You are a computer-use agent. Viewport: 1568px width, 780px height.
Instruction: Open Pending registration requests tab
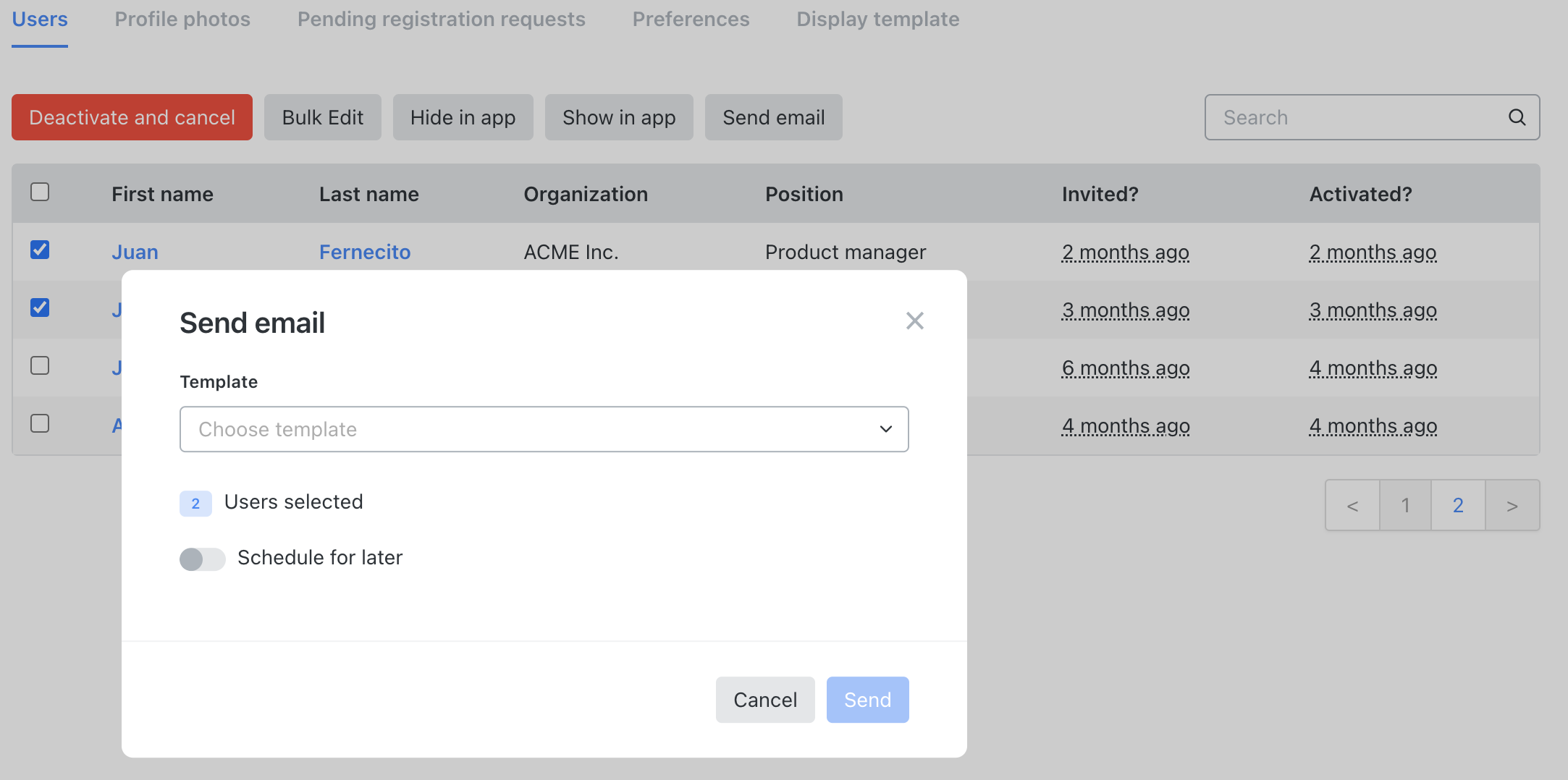tap(441, 20)
